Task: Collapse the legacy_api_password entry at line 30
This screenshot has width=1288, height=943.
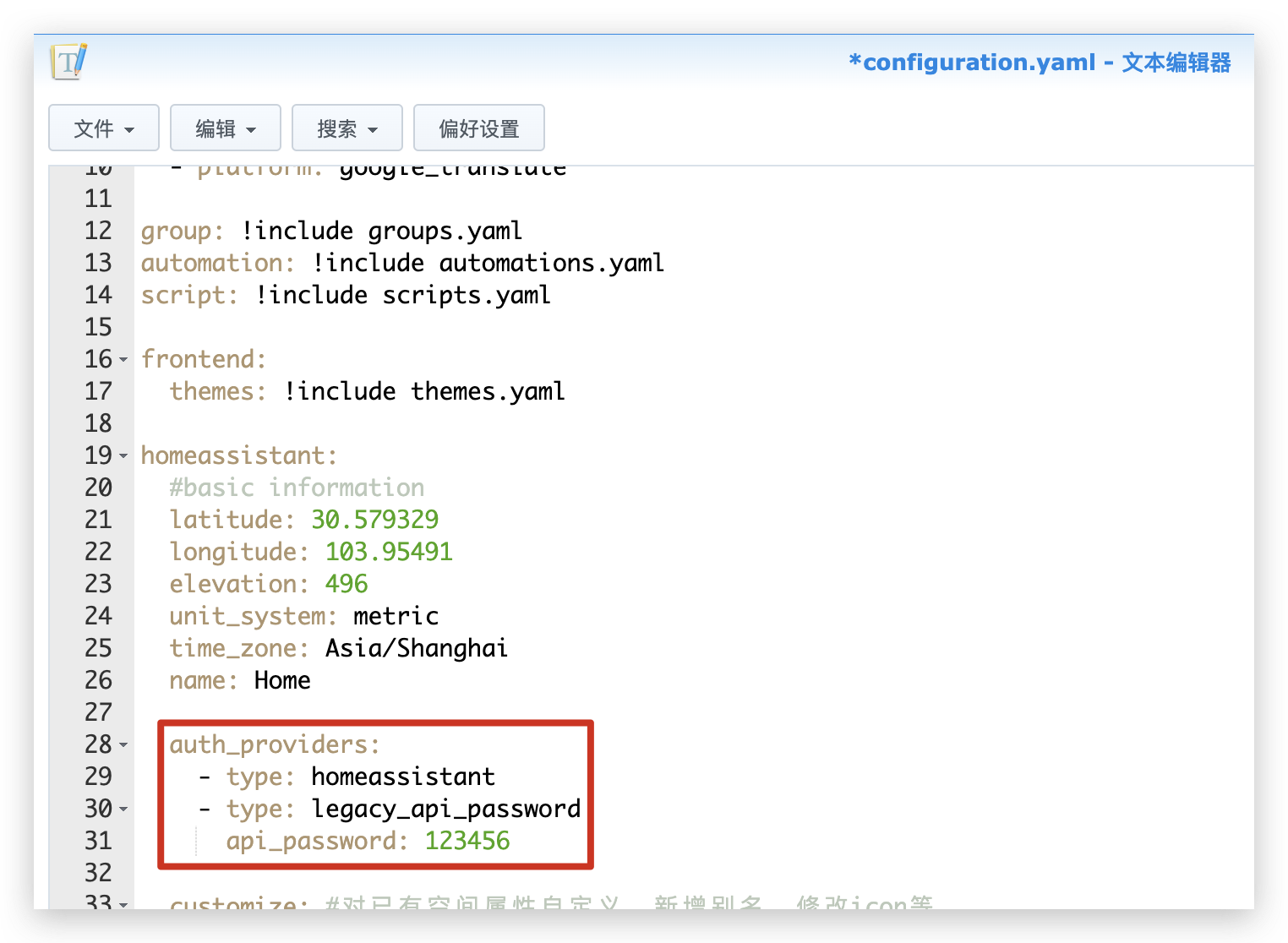Action: [123, 809]
